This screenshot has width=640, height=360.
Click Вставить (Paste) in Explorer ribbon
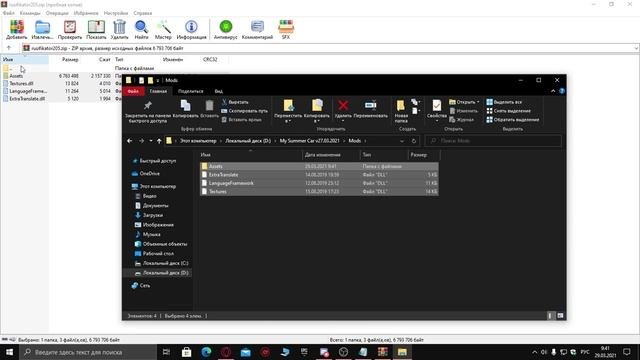coord(209,109)
